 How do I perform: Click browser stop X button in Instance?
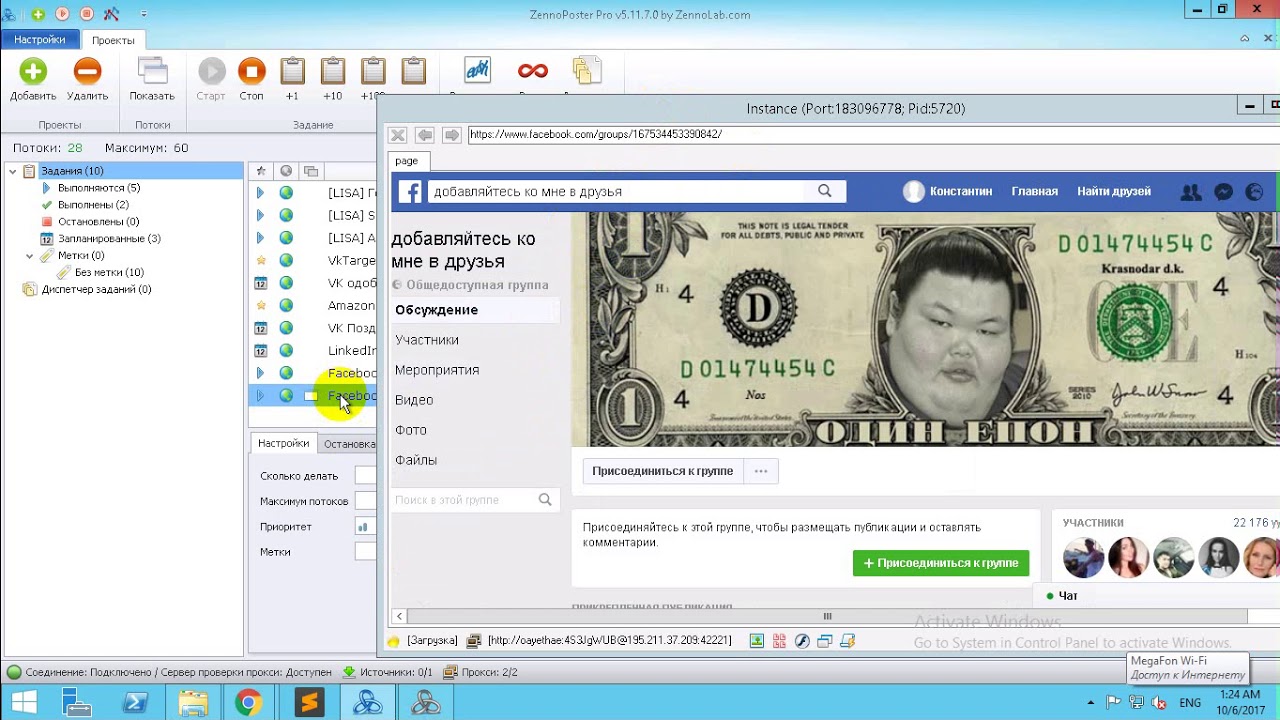[x=398, y=135]
